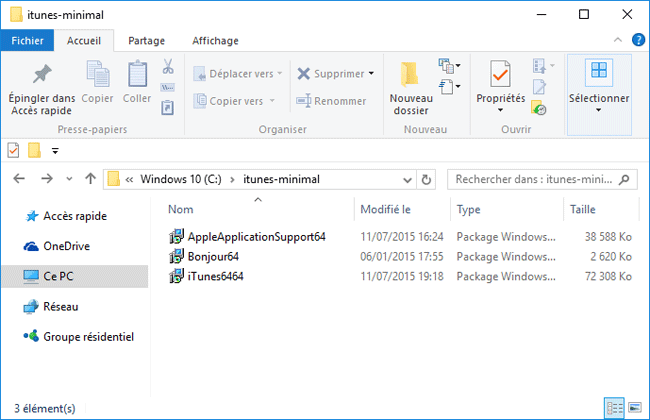Expand the Sélectionner dropdown arrow

(x=598, y=110)
